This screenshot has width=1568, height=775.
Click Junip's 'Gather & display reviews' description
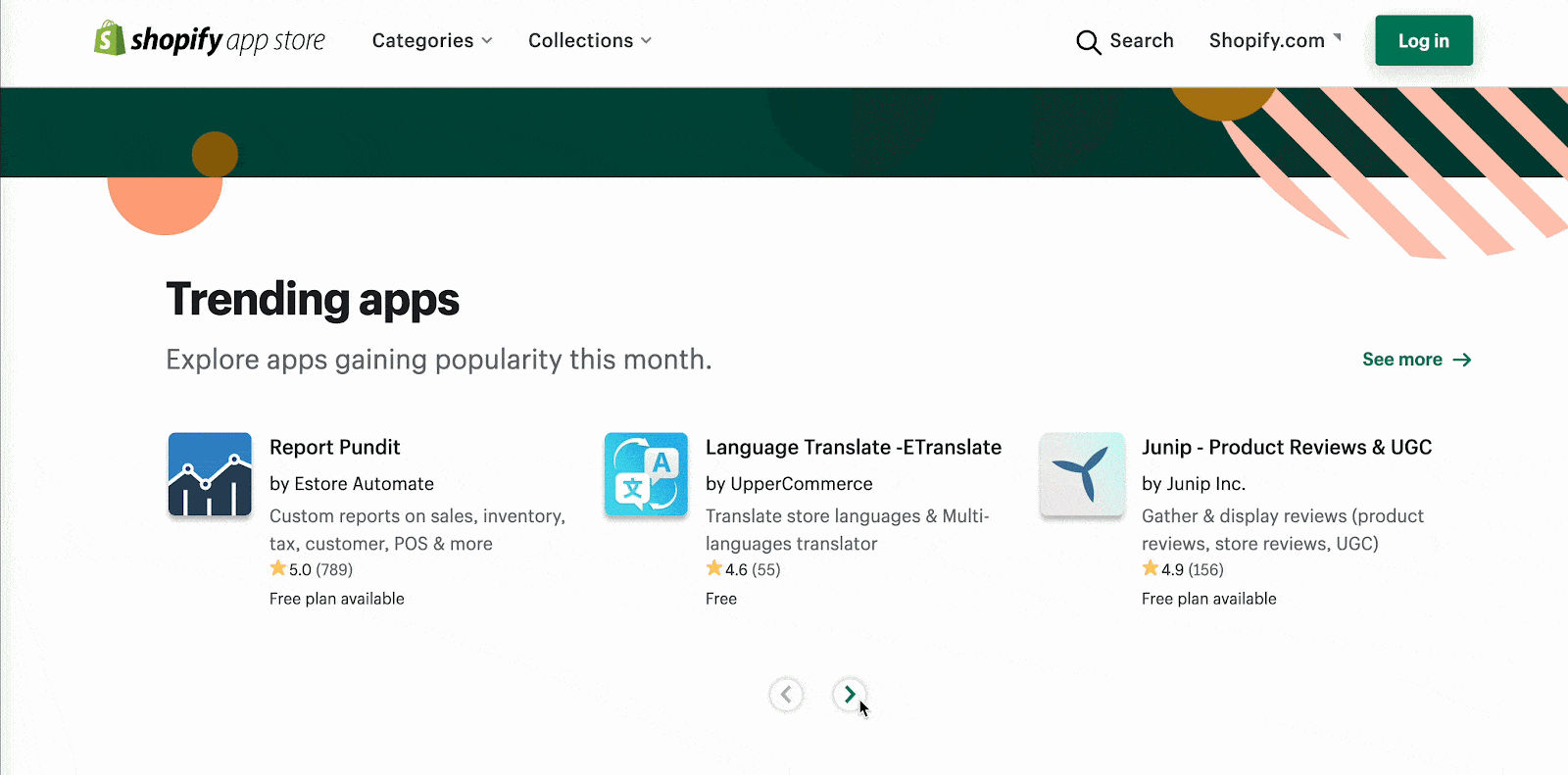[x=1283, y=530]
